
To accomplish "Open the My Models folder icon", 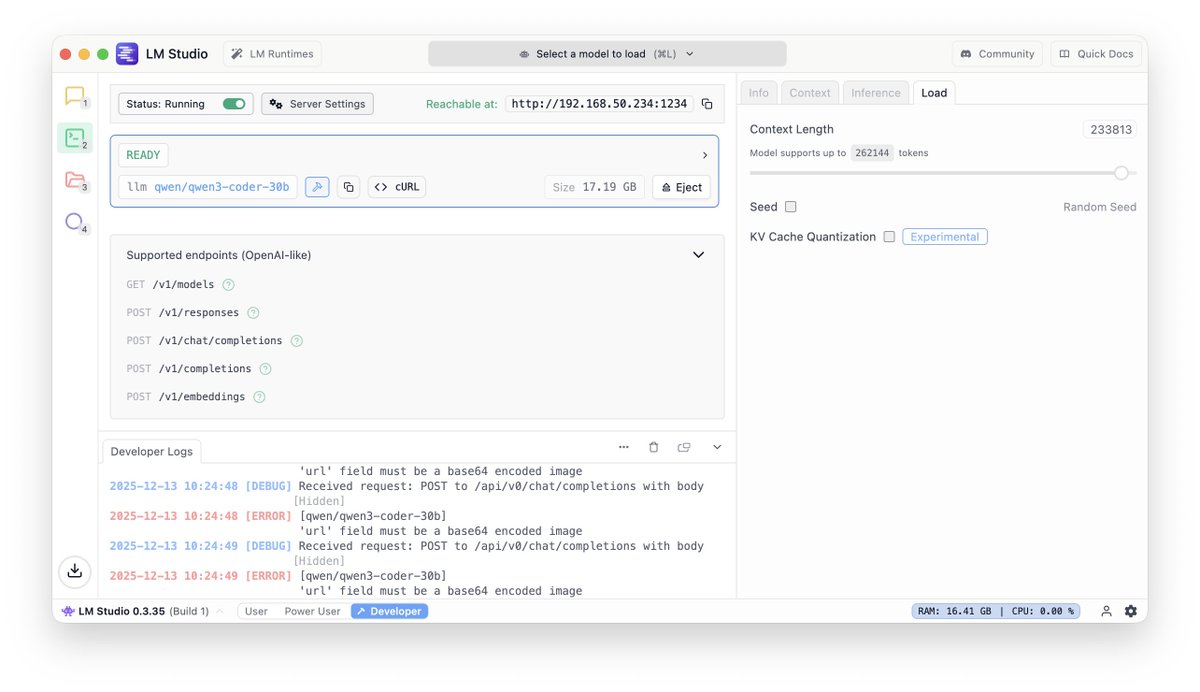I will (x=74, y=180).
